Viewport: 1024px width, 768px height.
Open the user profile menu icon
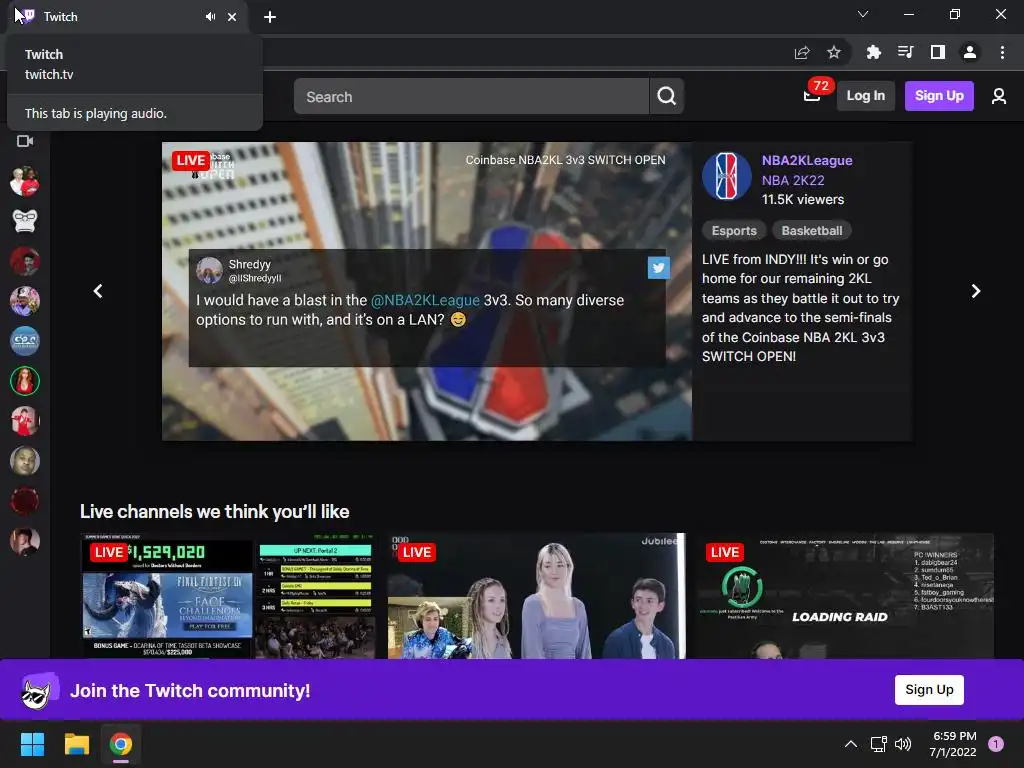coord(999,96)
